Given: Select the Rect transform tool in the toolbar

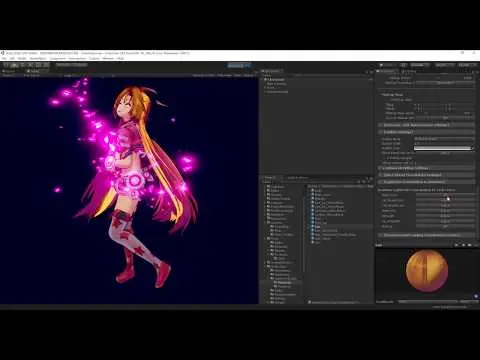Looking at the screenshot, I should (x=38, y=65).
